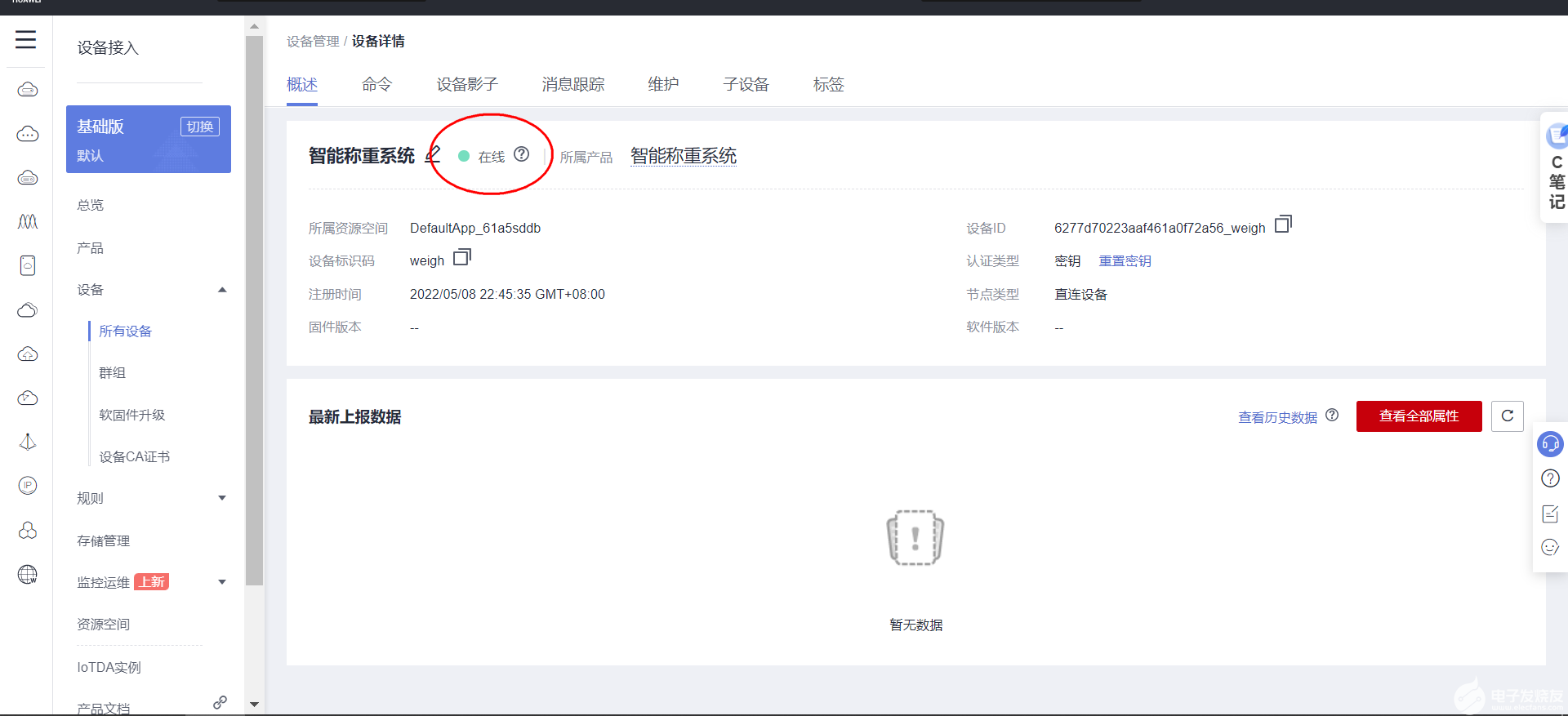Click the cloud upload arrow icon
The image size is (1568, 716).
[x=28, y=354]
